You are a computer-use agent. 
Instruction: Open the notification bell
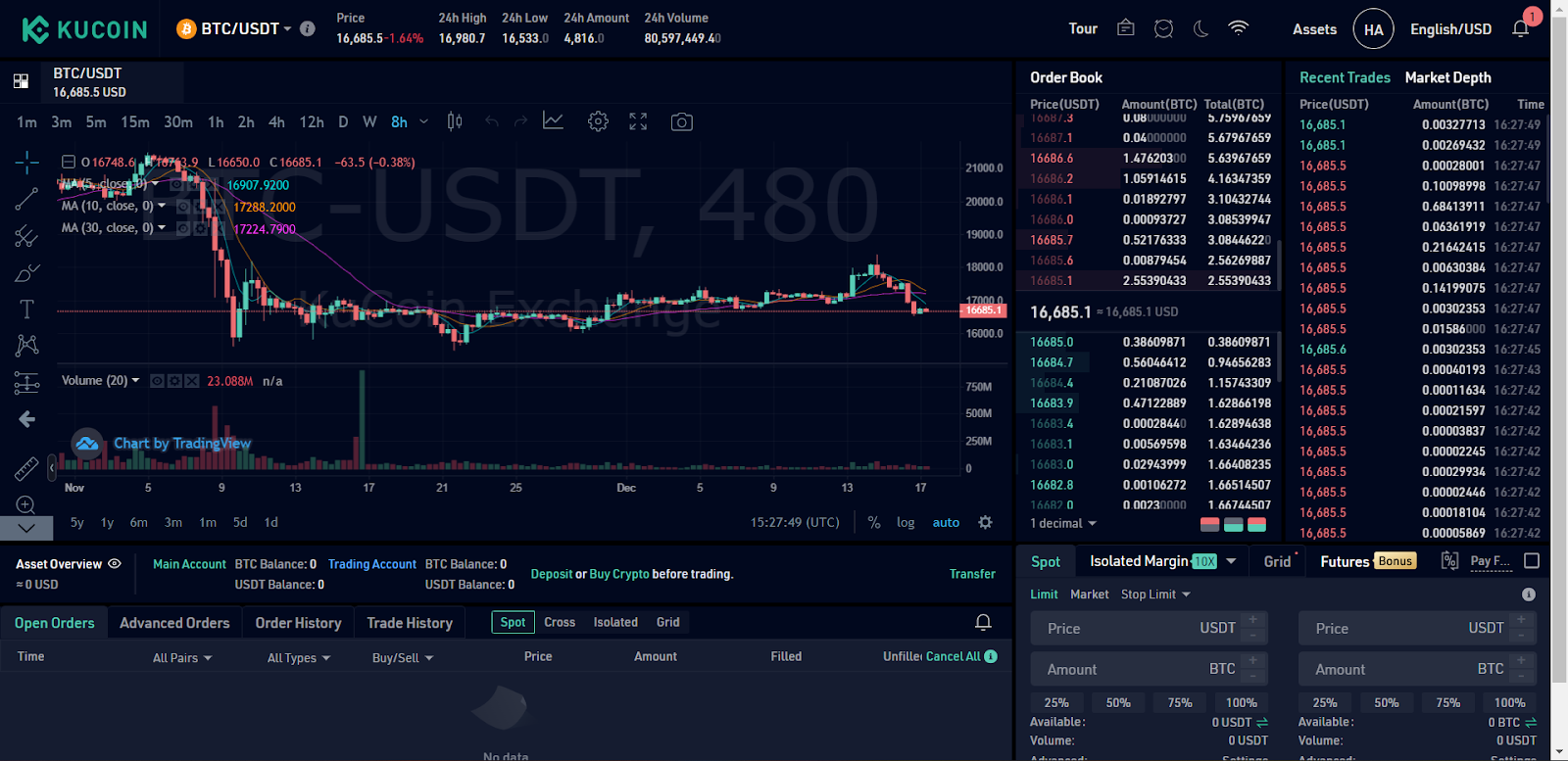1521,27
